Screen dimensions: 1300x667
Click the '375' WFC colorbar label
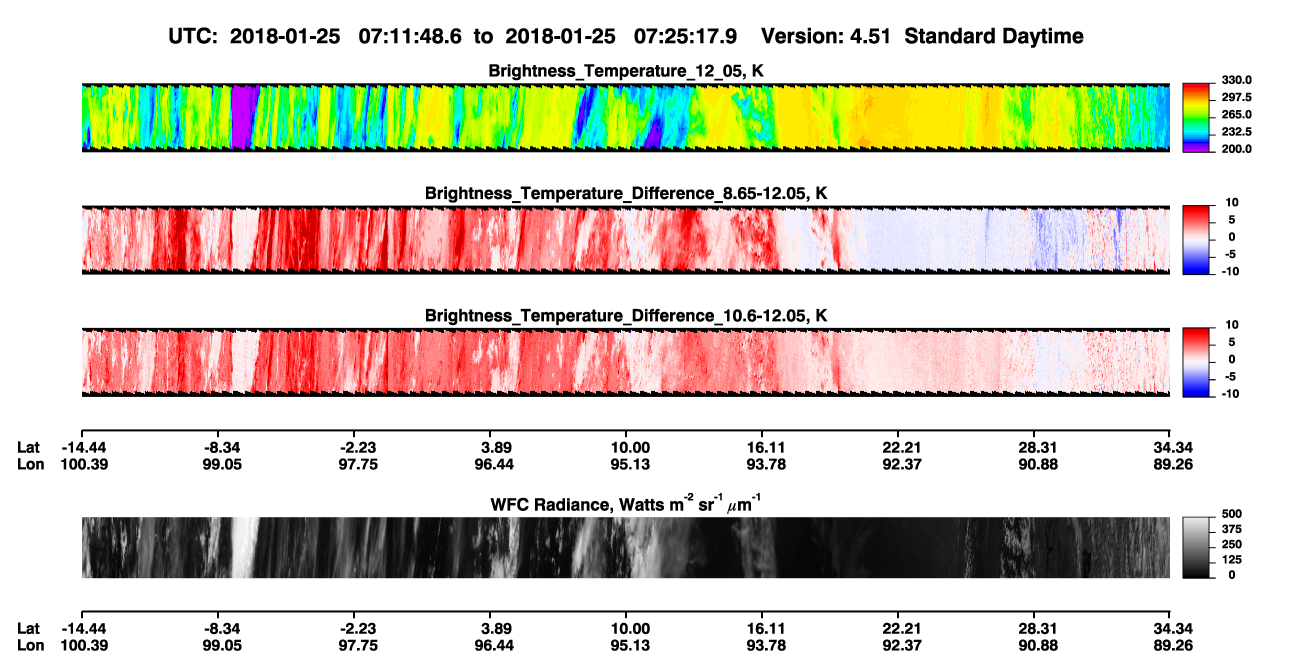pos(1233,529)
